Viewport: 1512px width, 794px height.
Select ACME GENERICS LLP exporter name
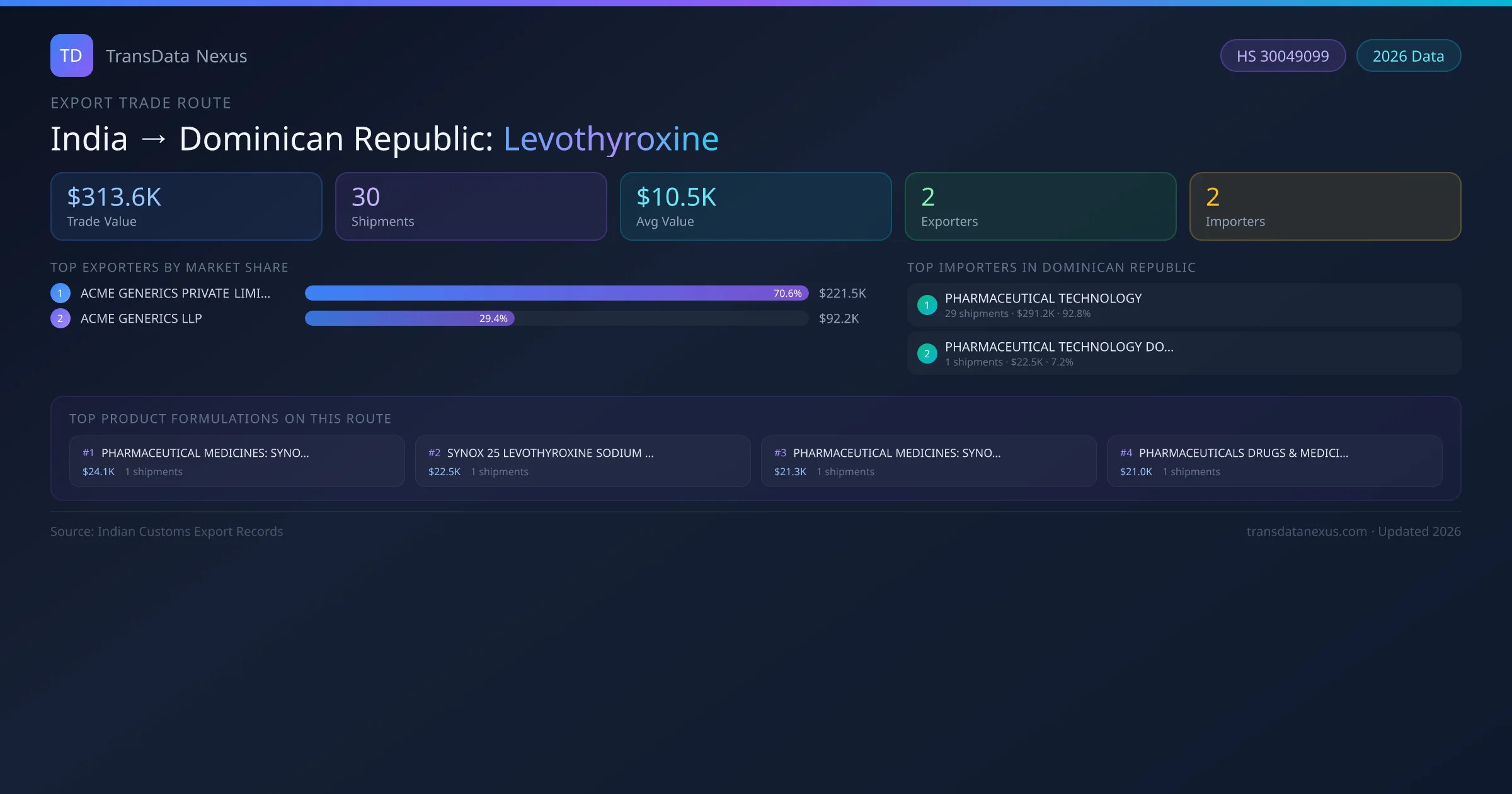(x=141, y=318)
